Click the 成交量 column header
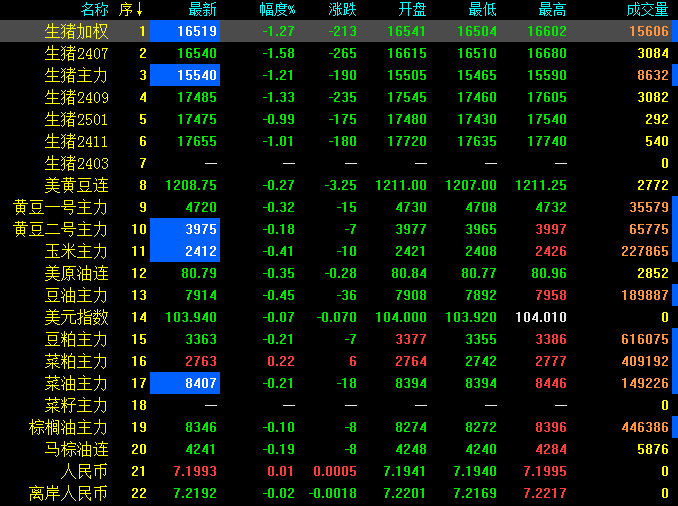The height and width of the screenshot is (506, 678). (647, 9)
